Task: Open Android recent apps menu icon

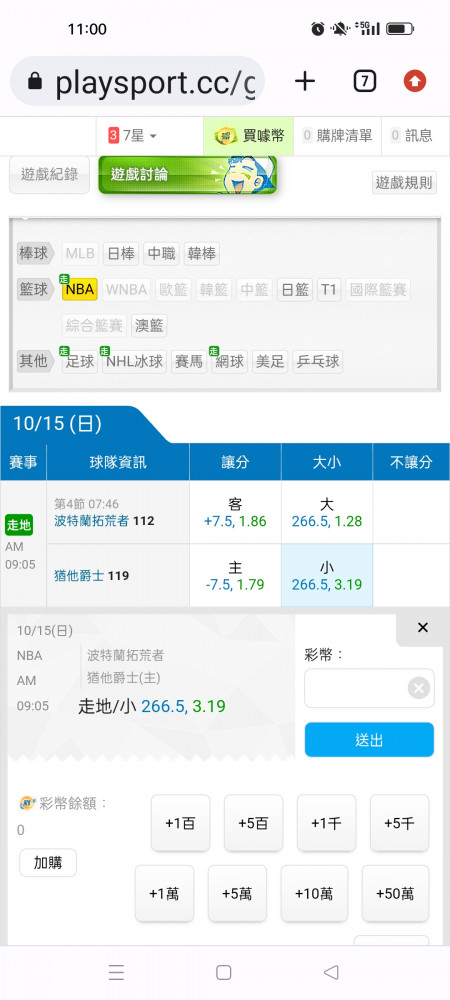Action: click(x=116, y=972)
